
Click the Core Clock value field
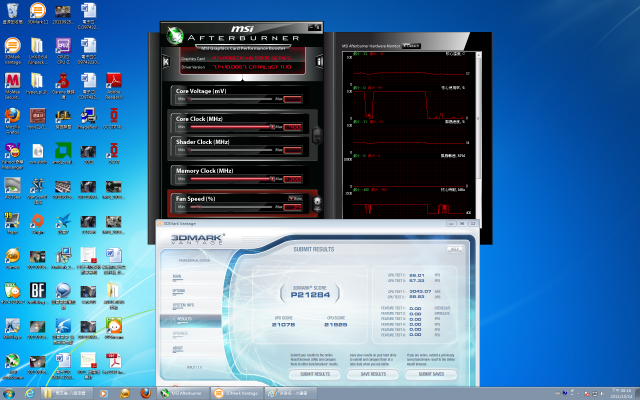(293, 127)
